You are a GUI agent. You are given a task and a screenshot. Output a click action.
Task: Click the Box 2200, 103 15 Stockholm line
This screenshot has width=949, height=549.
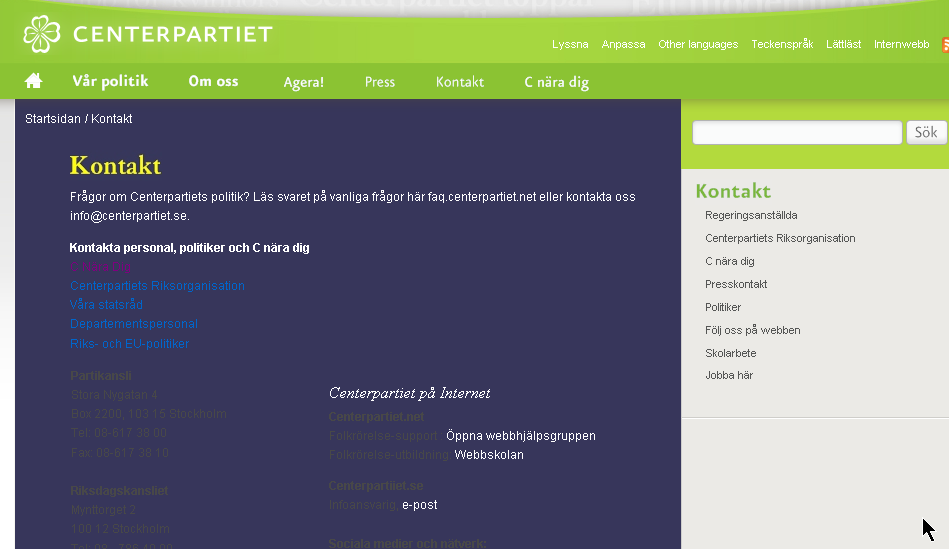coord(148,414)
